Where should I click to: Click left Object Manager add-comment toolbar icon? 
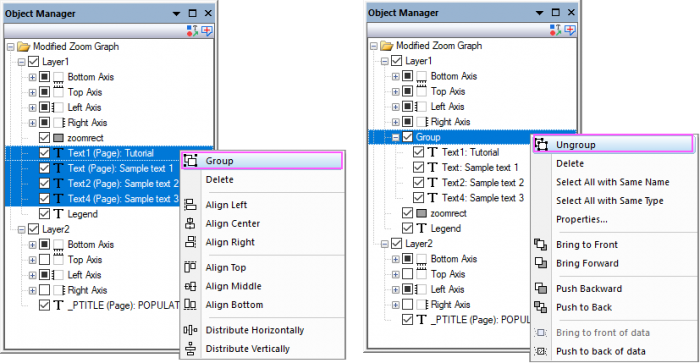point(207,31)
